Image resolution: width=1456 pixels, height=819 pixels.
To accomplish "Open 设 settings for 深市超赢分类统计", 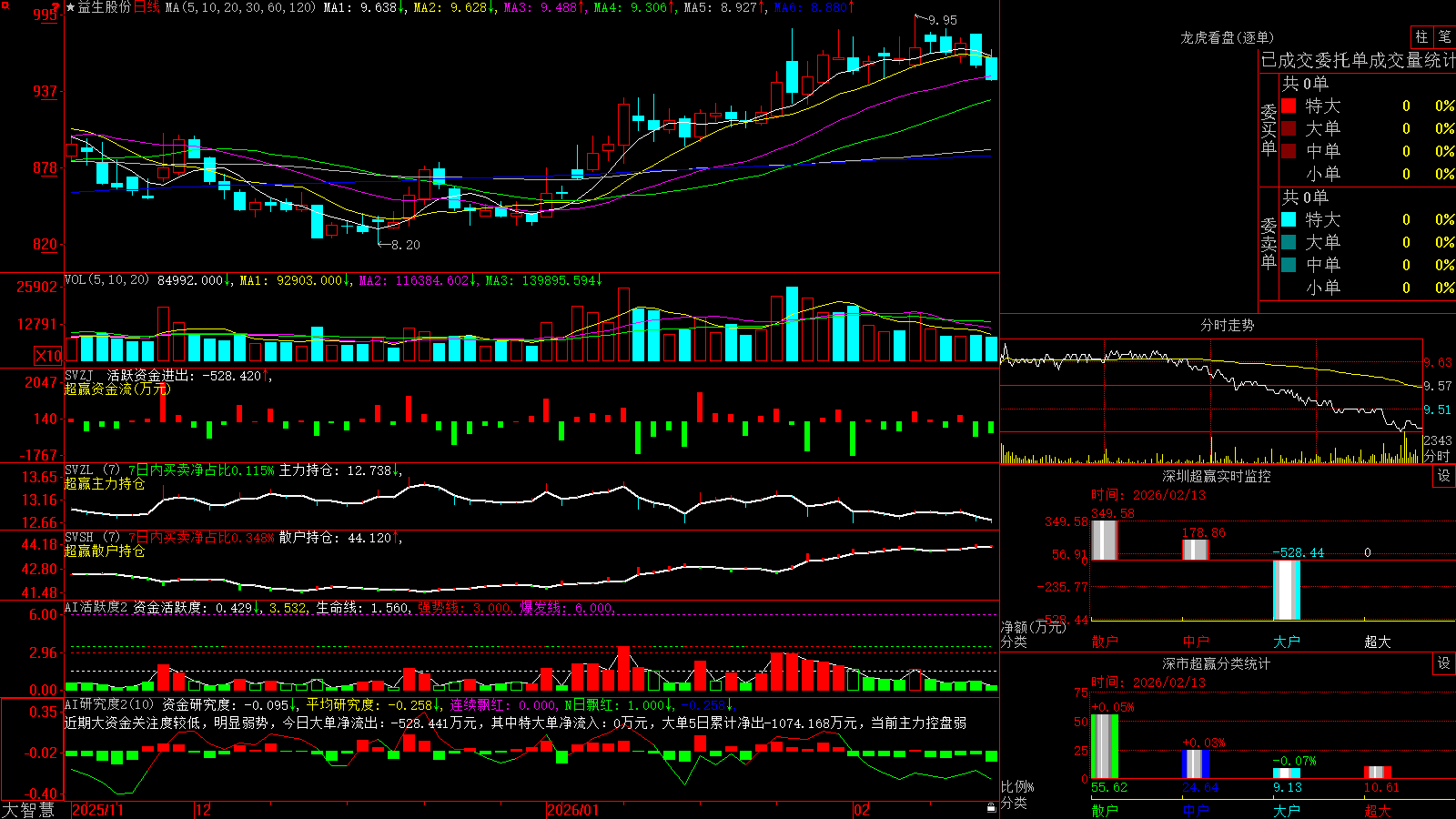I will point(1444,663).
